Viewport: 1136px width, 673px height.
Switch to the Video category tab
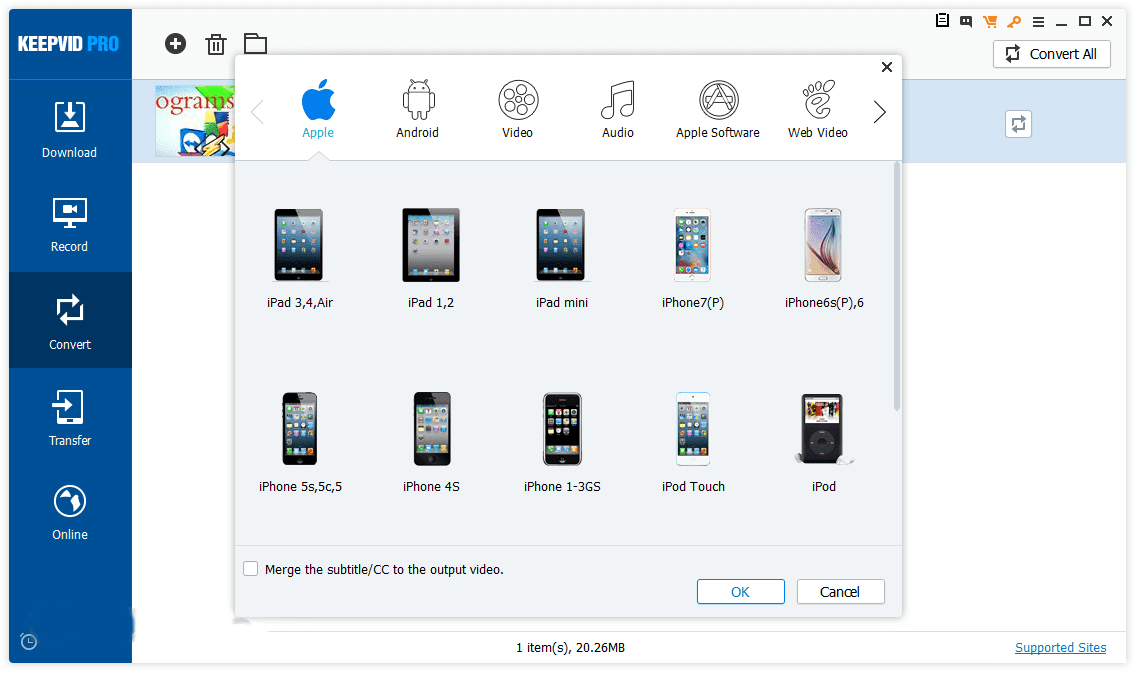517,109
